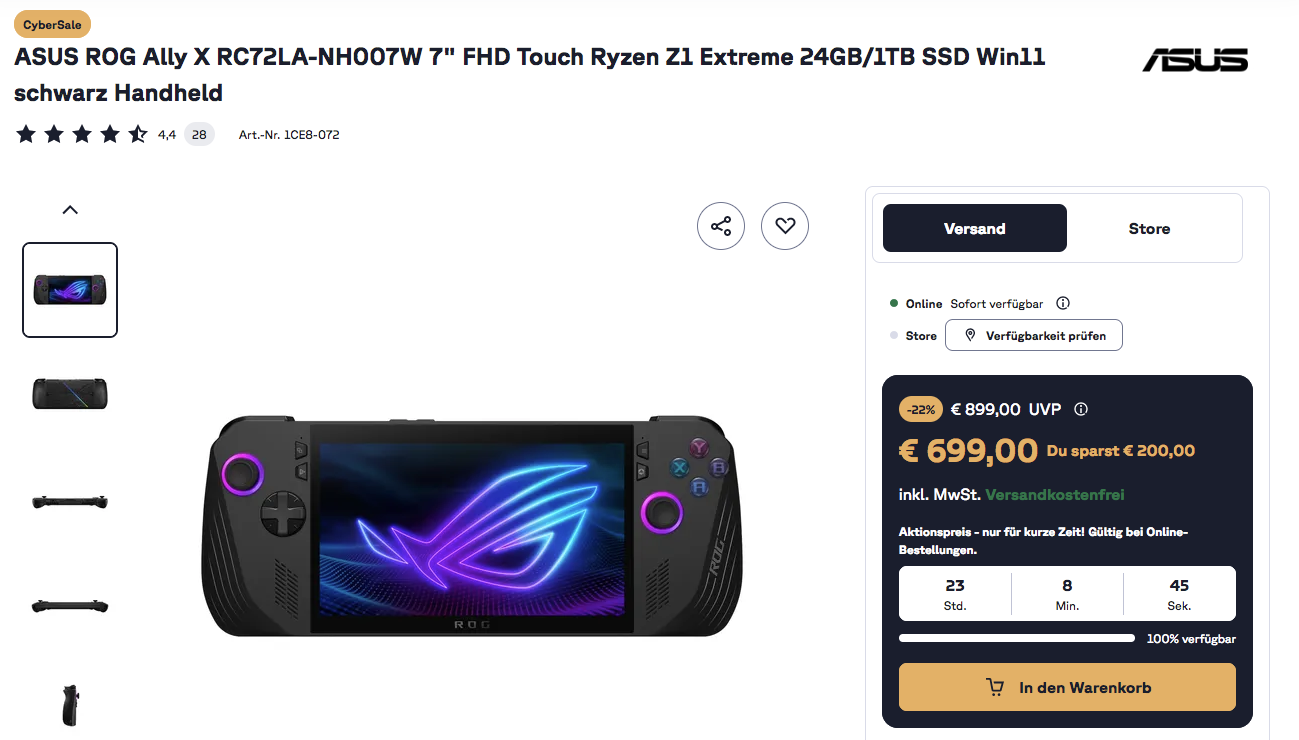Click the info icon beside Sofort verfügbar
This screenshot has width=1299, height=740.
pyautogui.click(x=1063, y=304)
